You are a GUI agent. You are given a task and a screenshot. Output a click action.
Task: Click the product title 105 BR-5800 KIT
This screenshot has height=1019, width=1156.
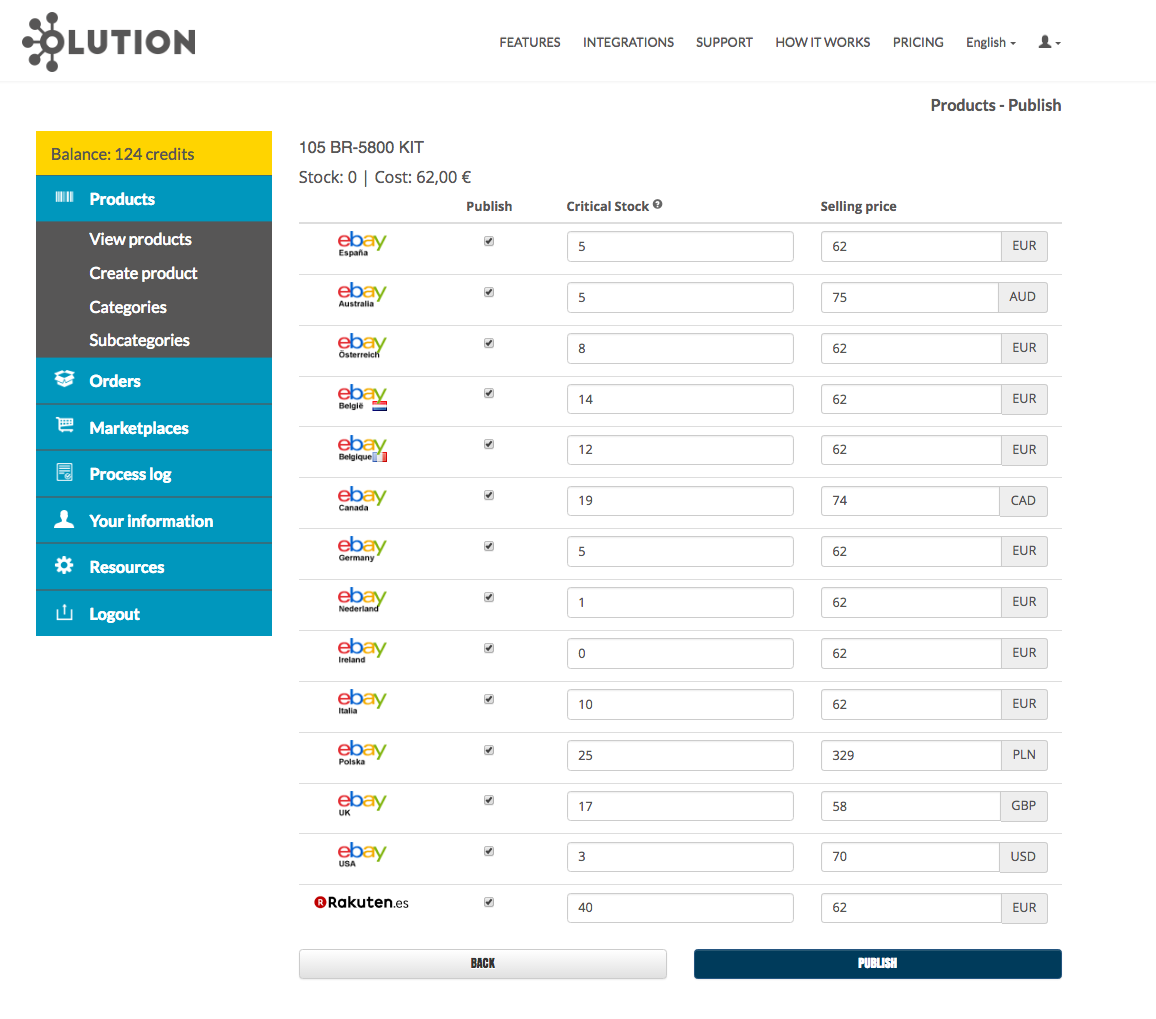point(361,147)
